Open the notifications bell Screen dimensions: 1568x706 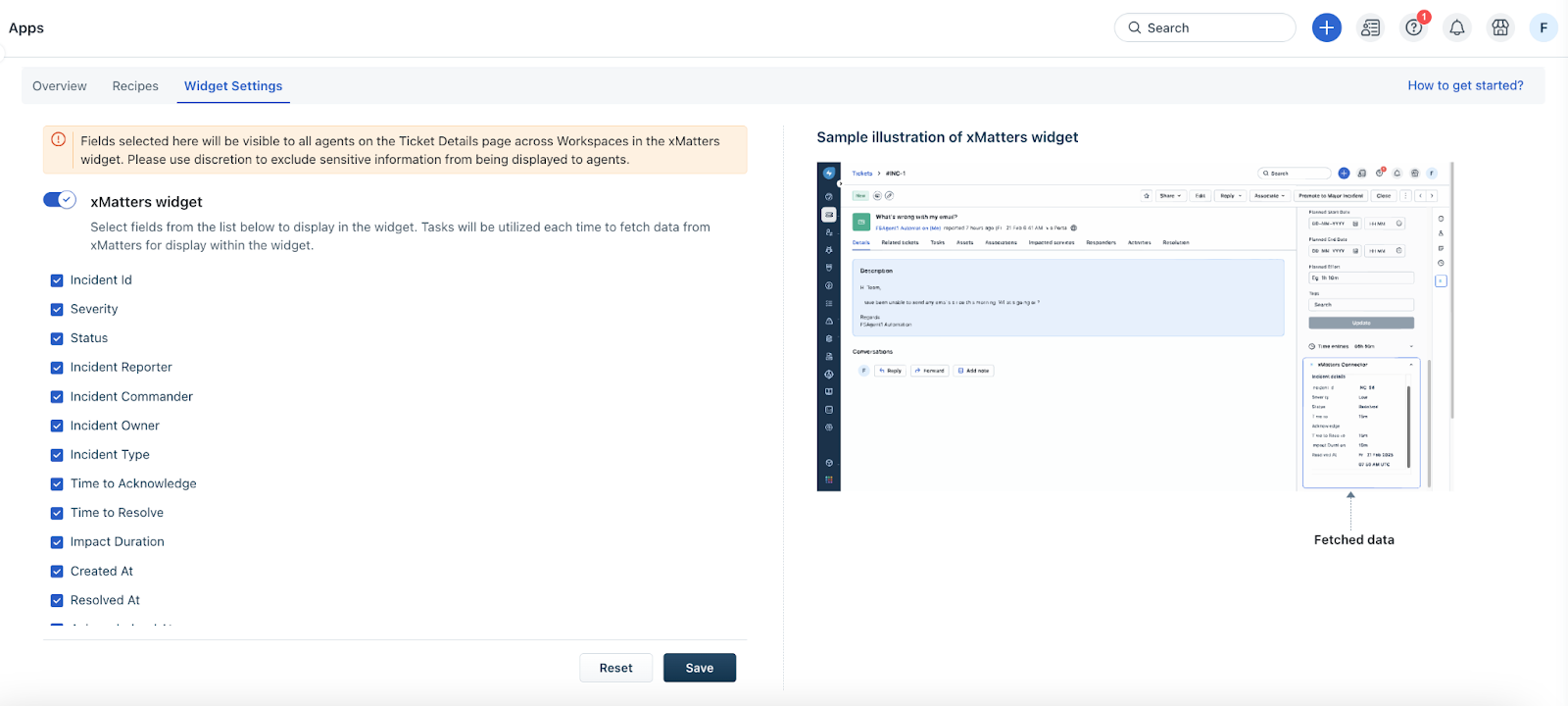tap(1457, 27)
